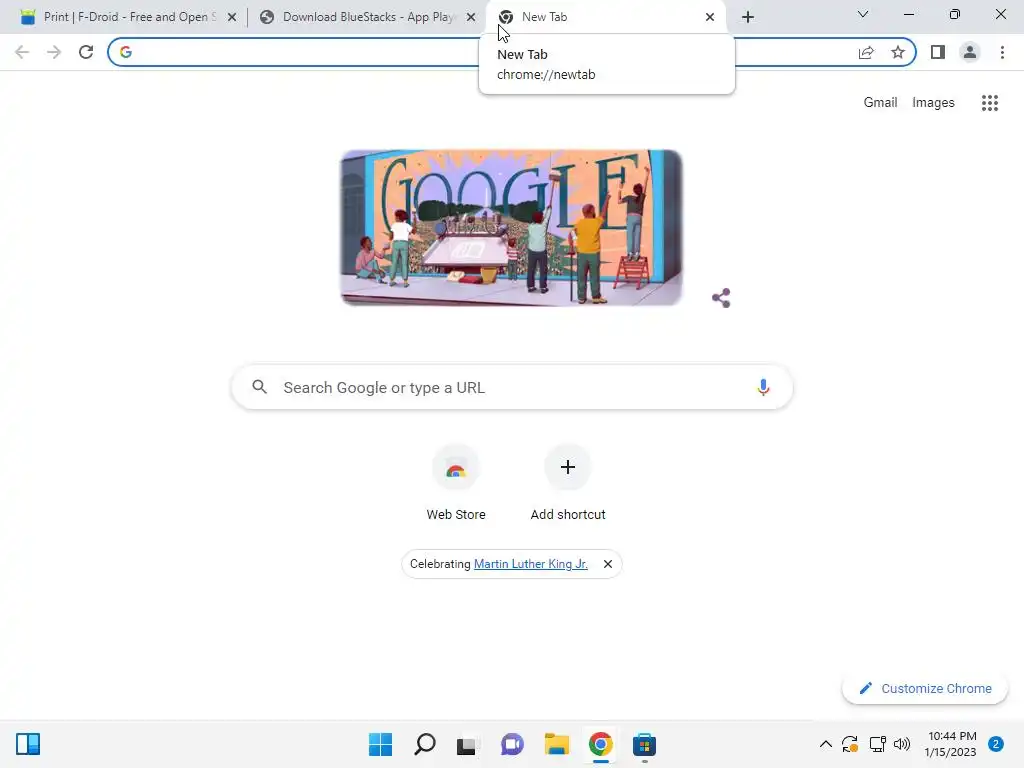Screen dimensions: 1024x768
Task: Close the New Tab tab
Action: pyautogui.click(x=710, y=17)
